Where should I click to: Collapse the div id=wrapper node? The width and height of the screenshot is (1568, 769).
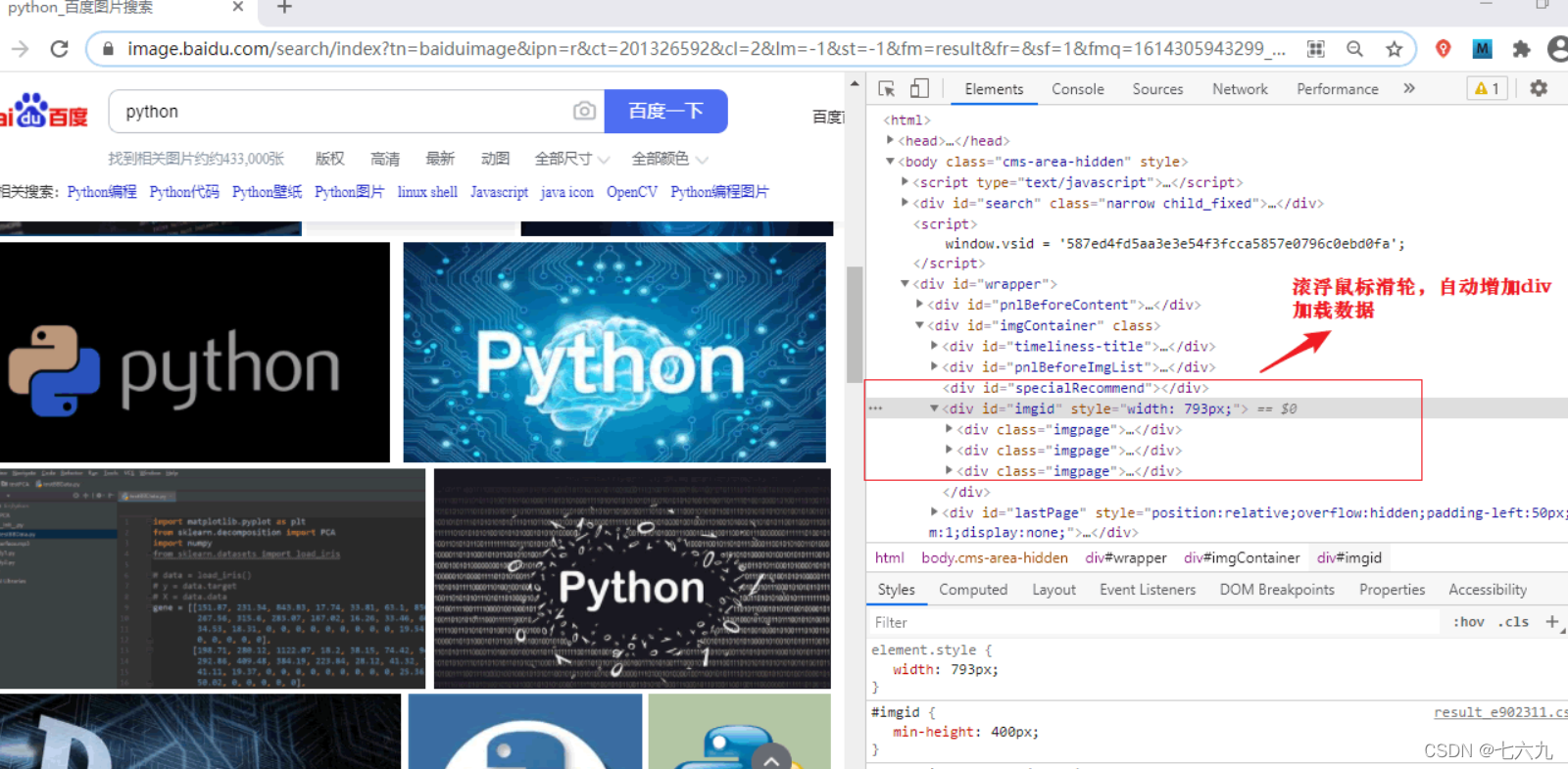pos(905,283)
